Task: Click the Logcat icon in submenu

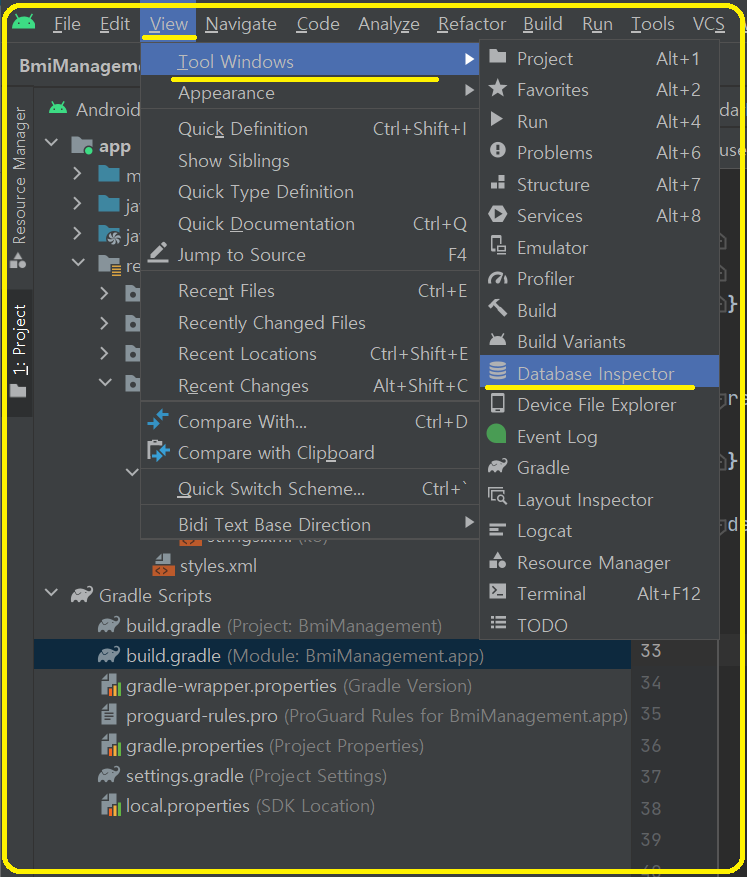Action: pyautogui.click(x=498, y=531)
